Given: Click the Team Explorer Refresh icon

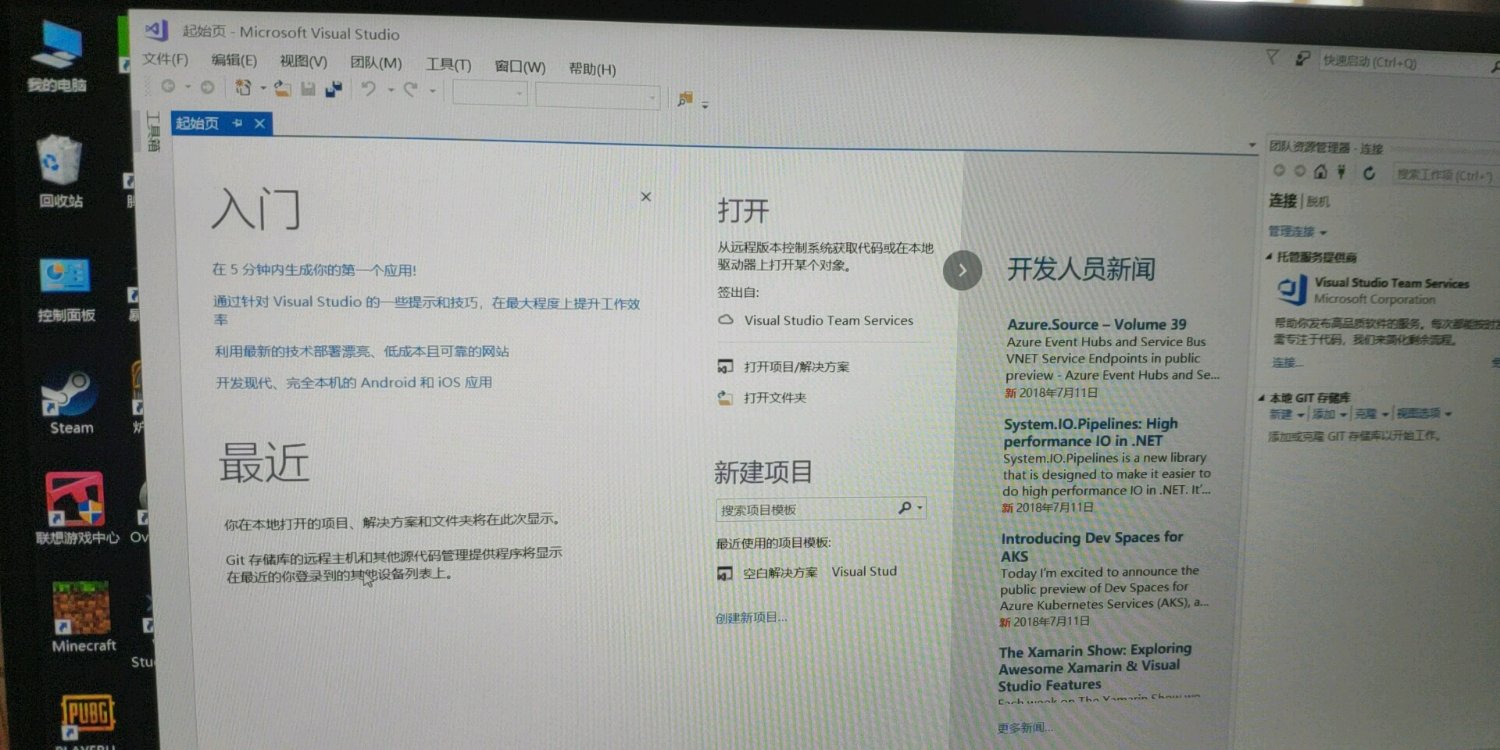Looking at the screenshot, I should (x=1369, y=173).
